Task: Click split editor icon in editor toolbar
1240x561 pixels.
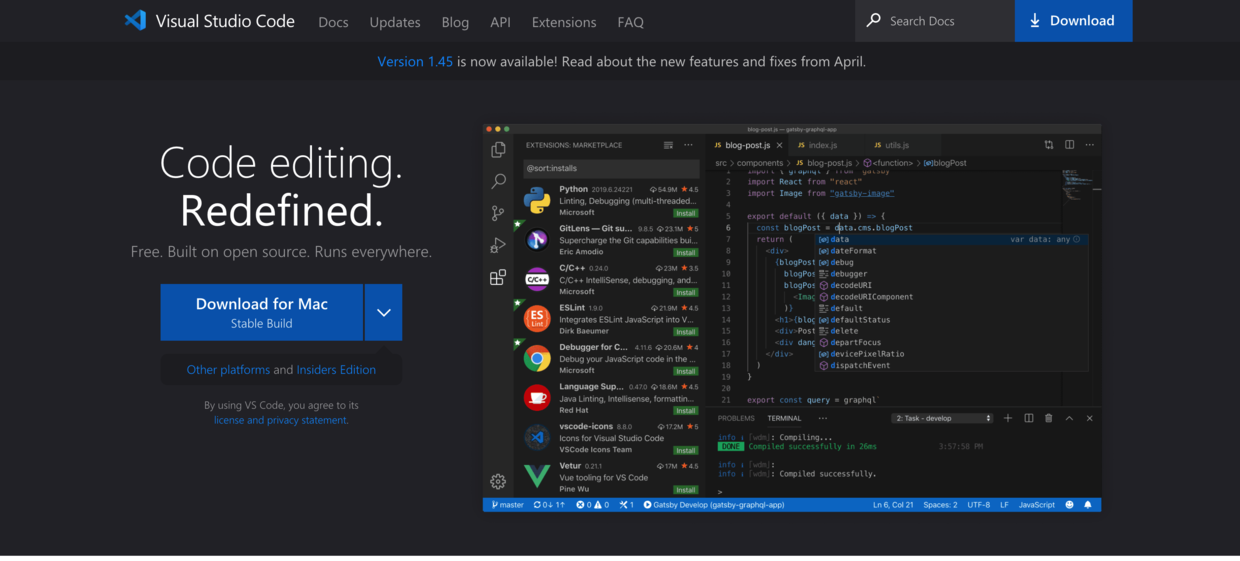Action: pyautogui.click(x=1069, y=145)
